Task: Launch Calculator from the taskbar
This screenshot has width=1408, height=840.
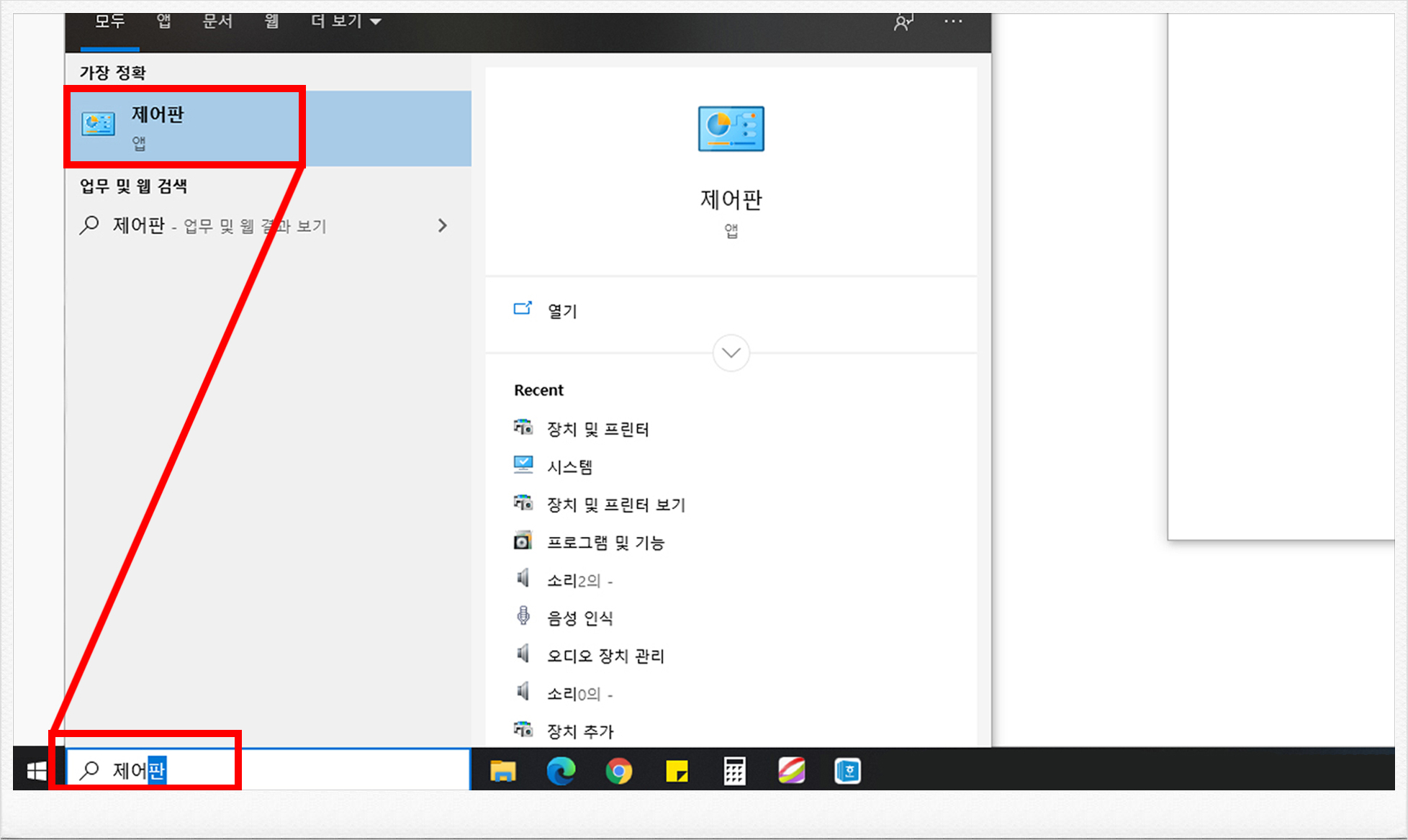Action: (734, 771)
